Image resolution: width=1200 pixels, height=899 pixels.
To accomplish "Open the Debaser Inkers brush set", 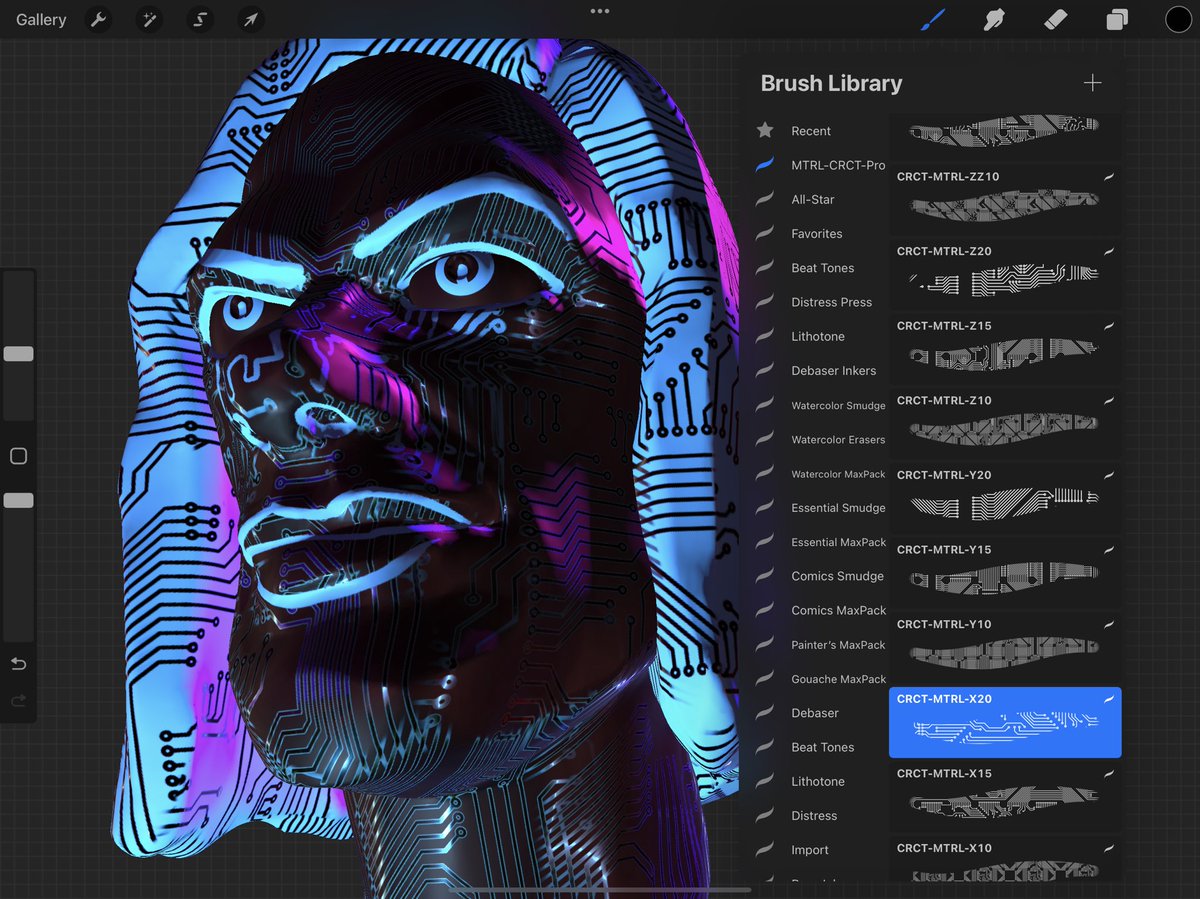I will coord(834,370).
